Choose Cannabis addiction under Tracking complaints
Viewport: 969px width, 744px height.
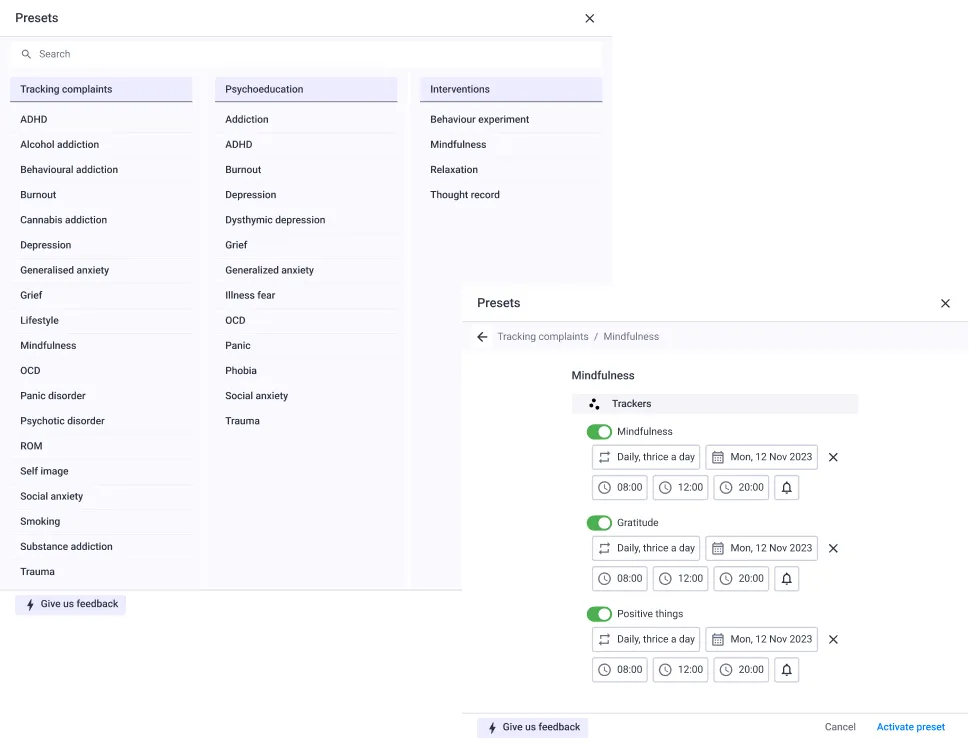click(101, 220)
